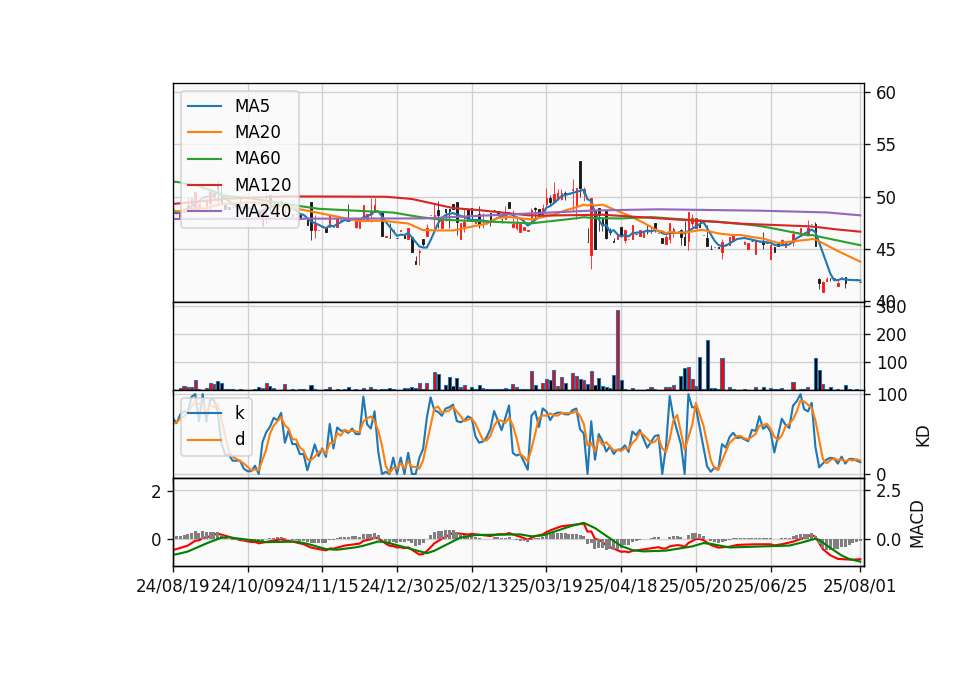Click the KD axis label
The image size is (960, 690).
pos(923,436)
